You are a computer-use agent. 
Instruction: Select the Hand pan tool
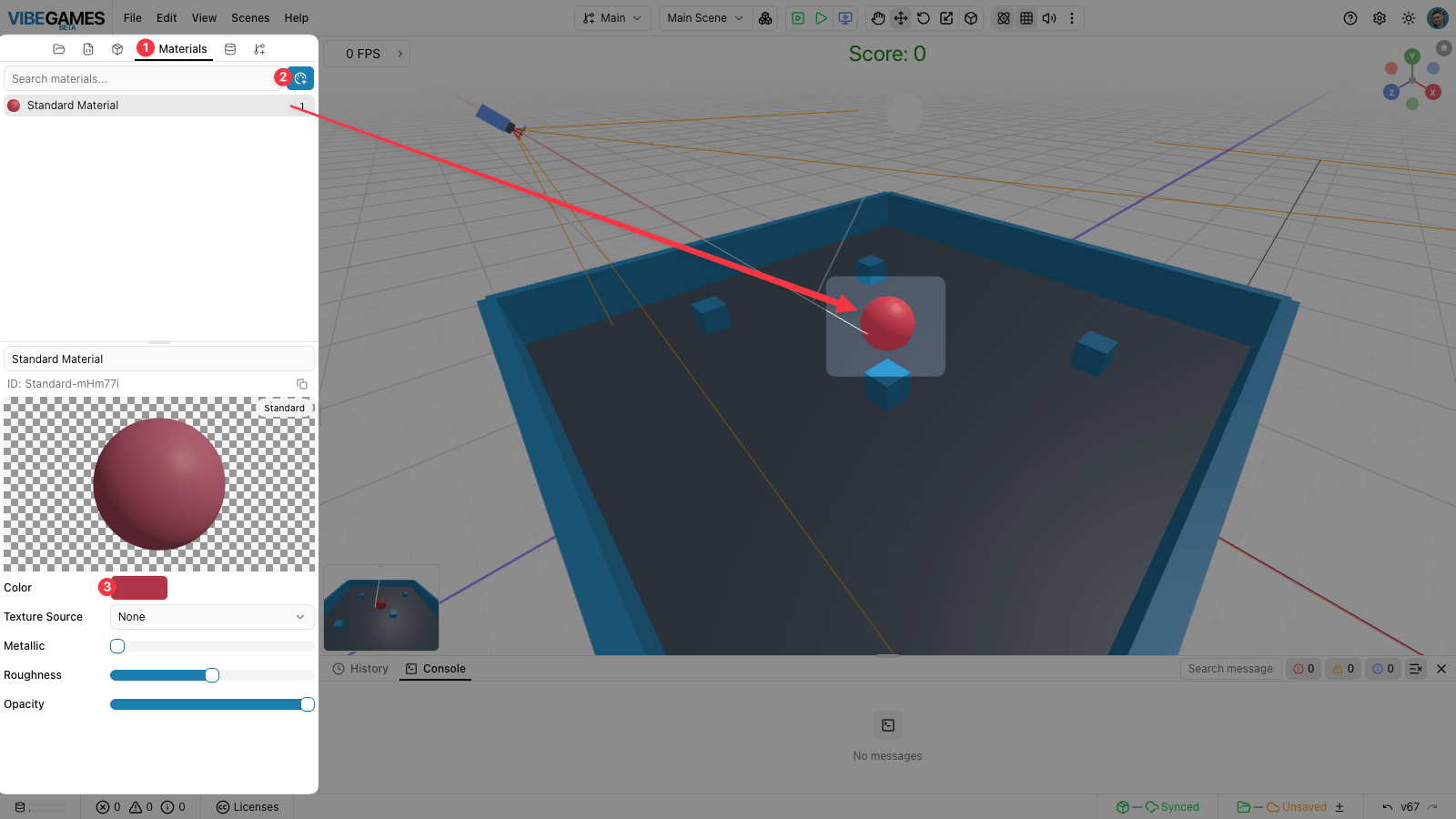(878, 18)
